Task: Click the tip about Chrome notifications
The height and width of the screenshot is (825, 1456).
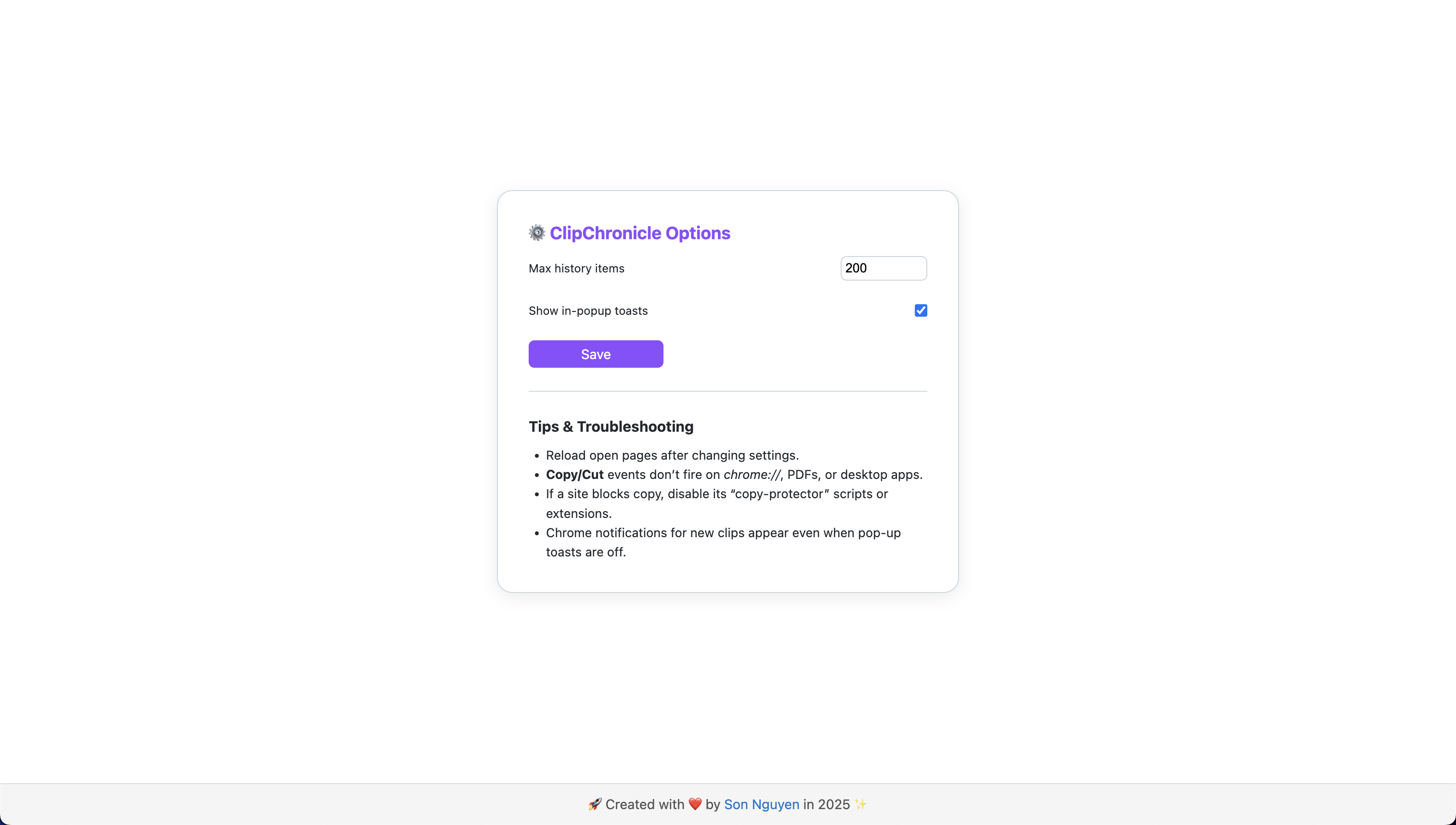Action: (723, 533)
